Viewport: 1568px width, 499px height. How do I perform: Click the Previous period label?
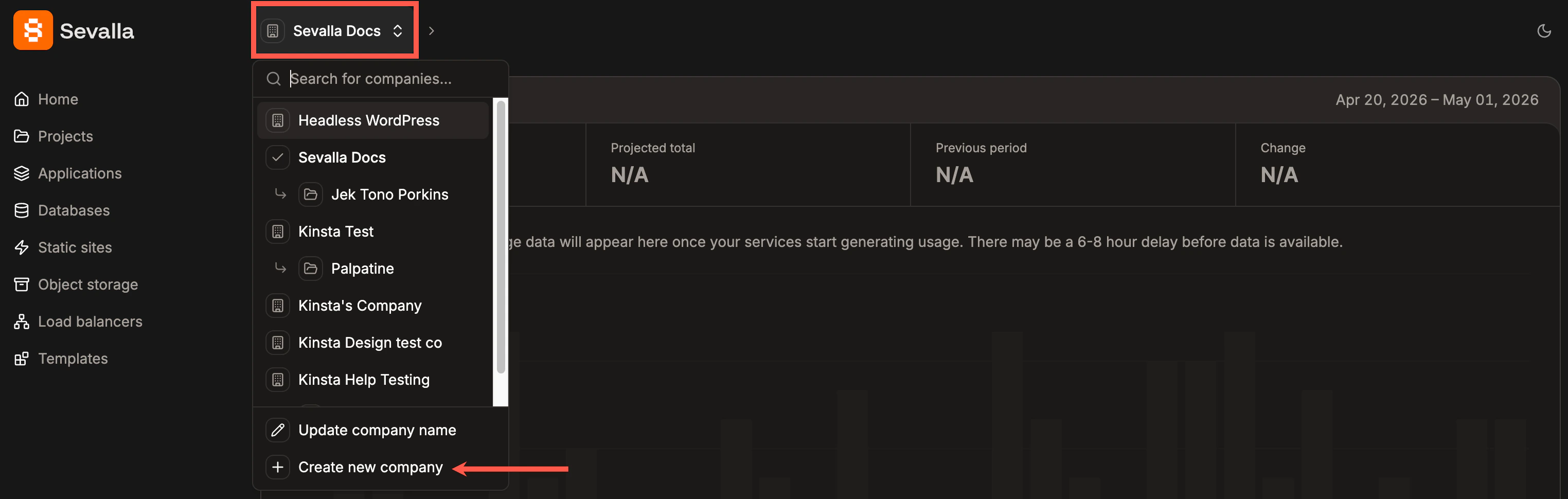click(981, 148)
